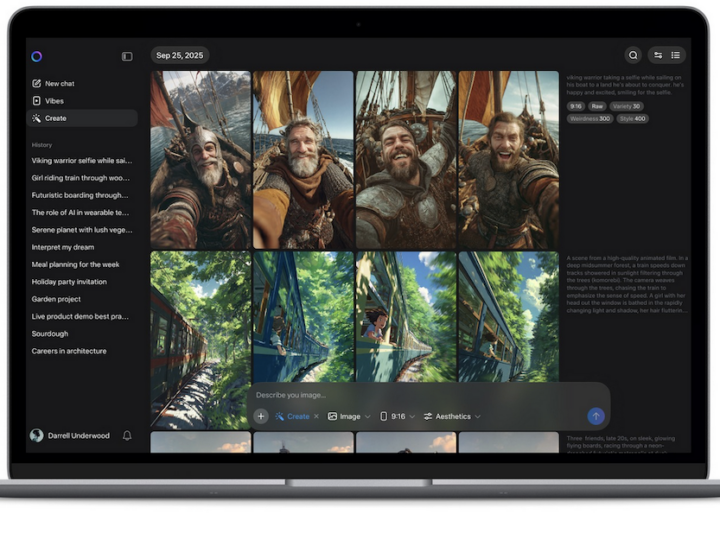
Task: Expand the 9:16 aspect ratio dropdown
Action: [x=397, y=416]
